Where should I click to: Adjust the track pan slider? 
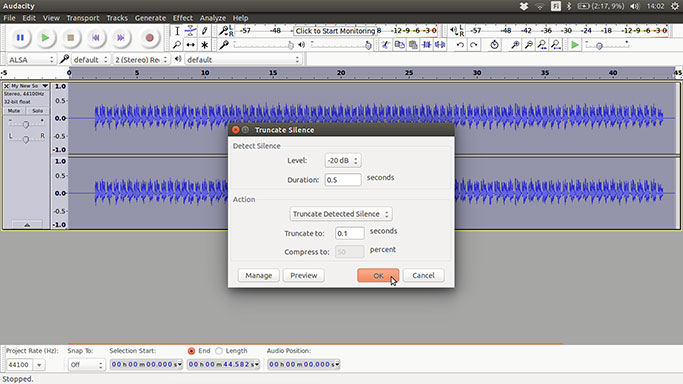click(x=26, y=139)
